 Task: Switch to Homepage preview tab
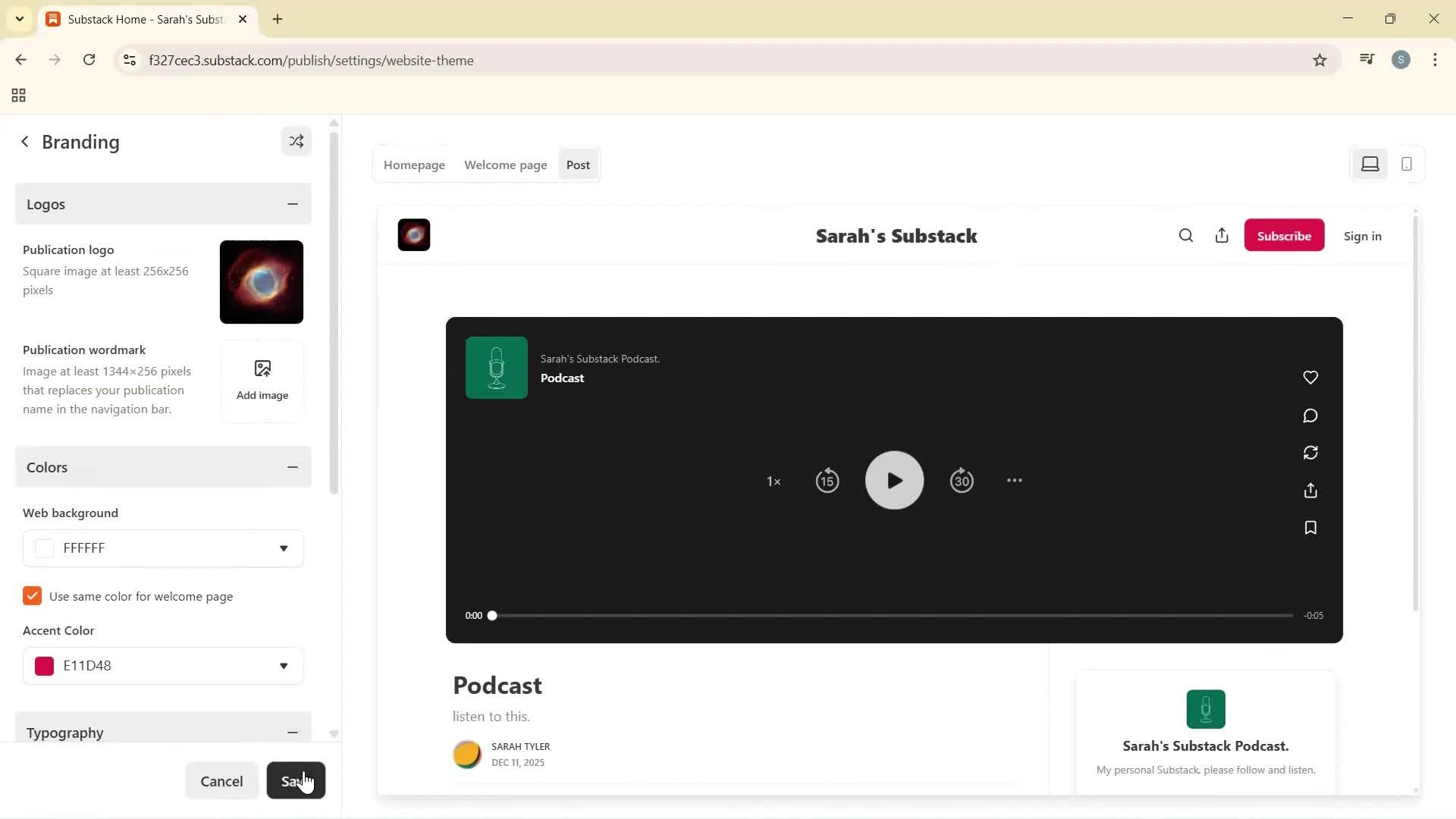[414, 165]
